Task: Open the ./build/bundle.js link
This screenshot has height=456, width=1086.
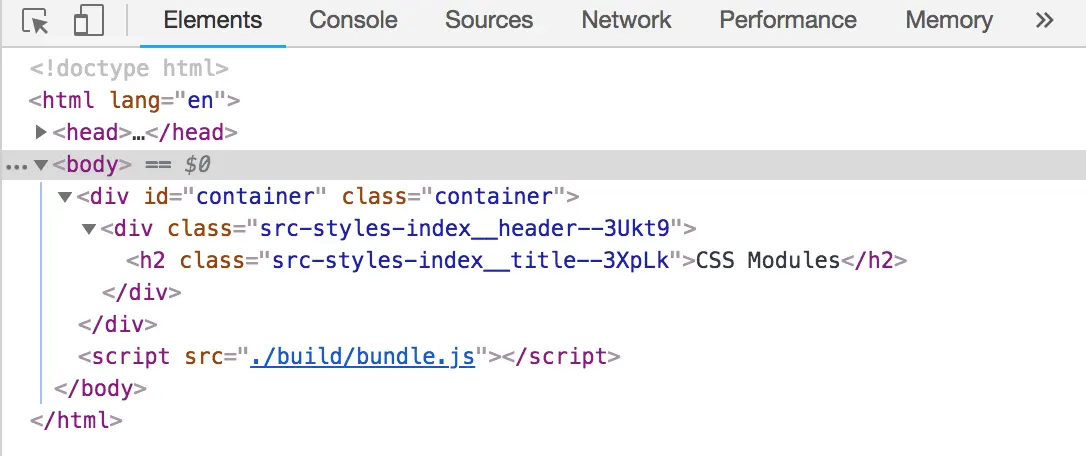Action: click(362, 357)
